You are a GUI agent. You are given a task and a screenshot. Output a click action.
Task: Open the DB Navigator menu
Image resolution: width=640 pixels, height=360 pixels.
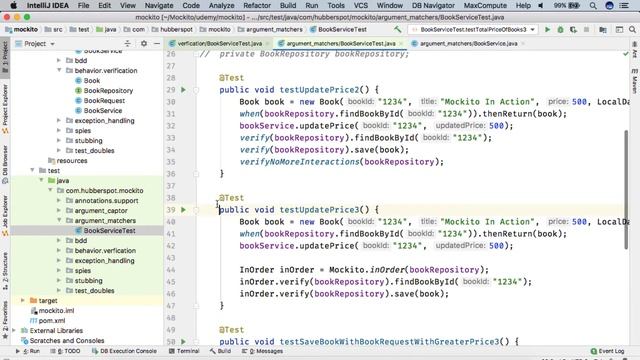tap(433, 6)
